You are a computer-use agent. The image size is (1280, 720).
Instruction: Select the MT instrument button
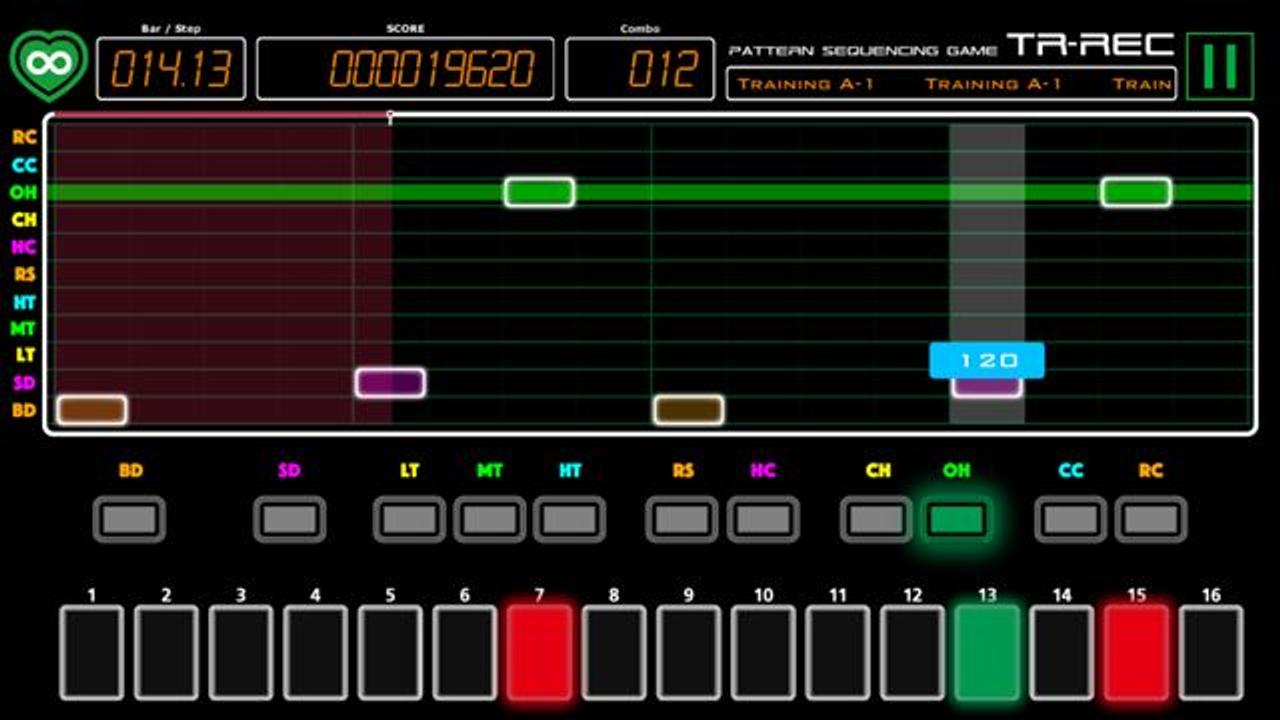pyautogui.click(x=490, y=520)
